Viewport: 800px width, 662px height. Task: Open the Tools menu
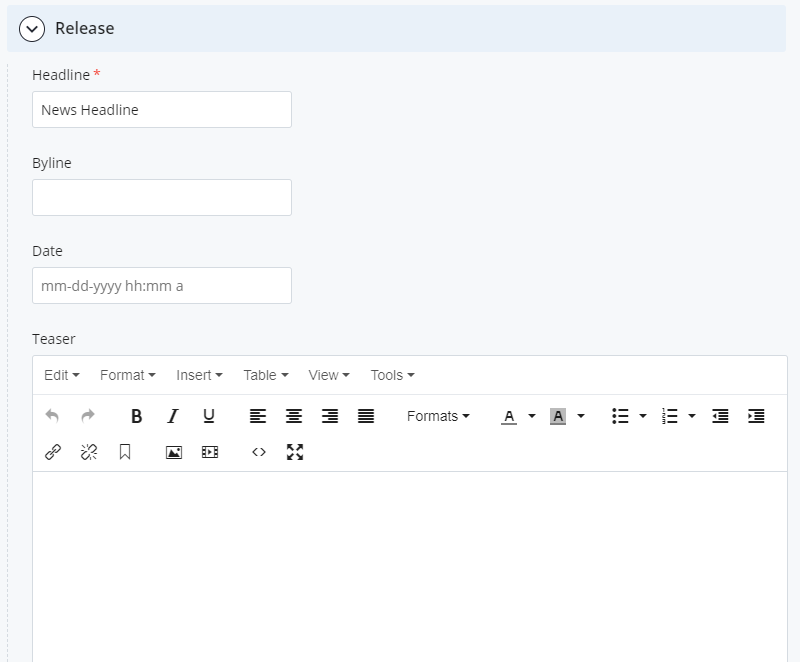point(392,375)
